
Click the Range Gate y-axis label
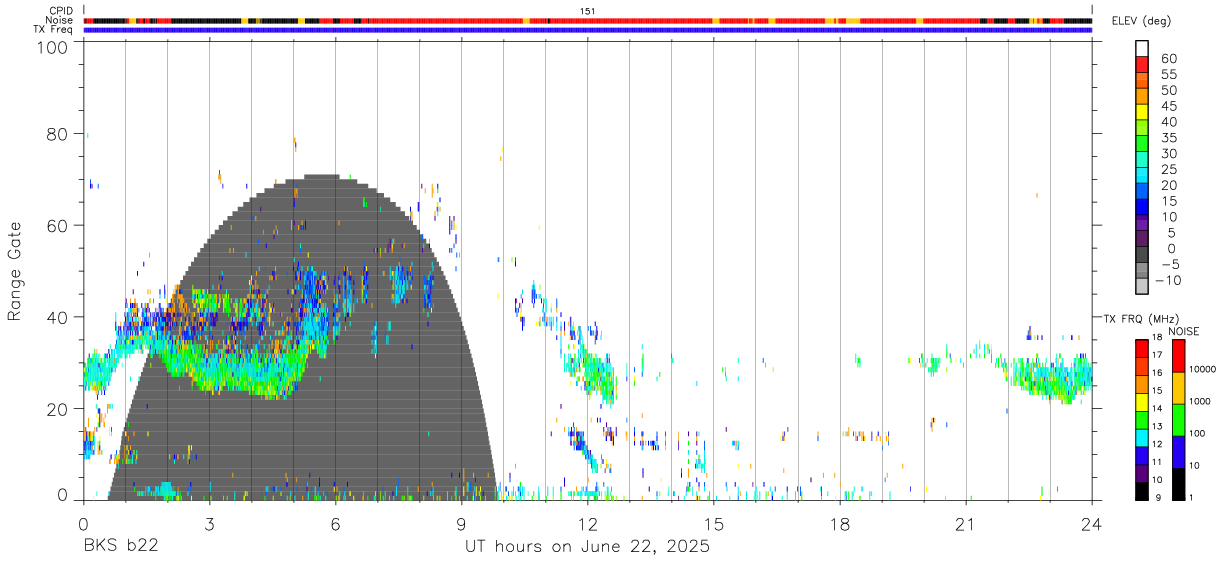(15, 270)
